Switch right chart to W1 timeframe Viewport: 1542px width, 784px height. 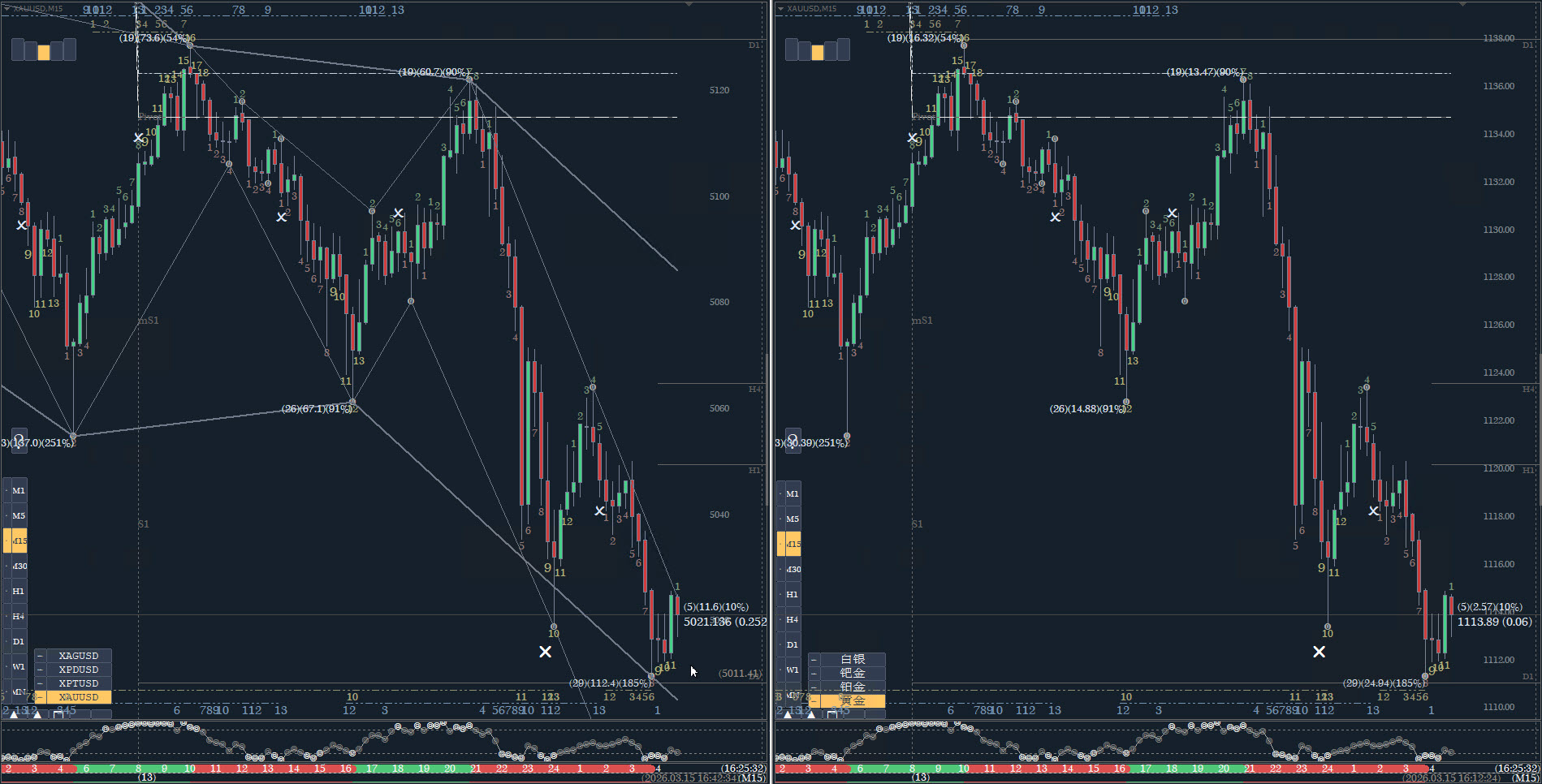[793, 670]
